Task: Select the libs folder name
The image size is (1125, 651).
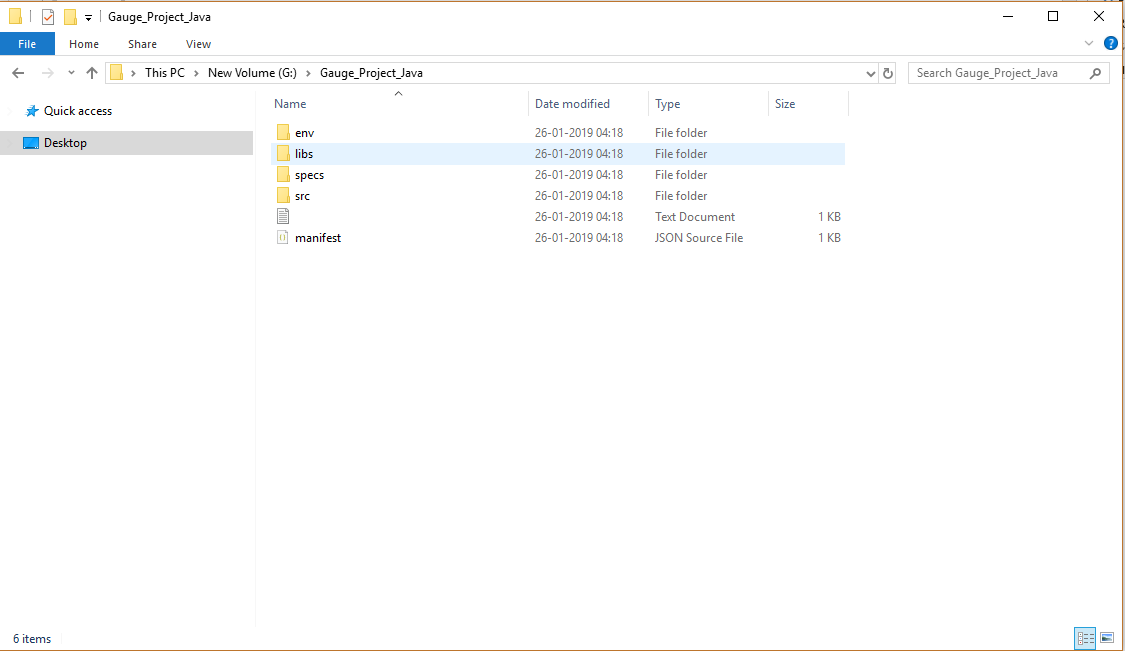Action: pyautogui.click(x=303, y=154)
